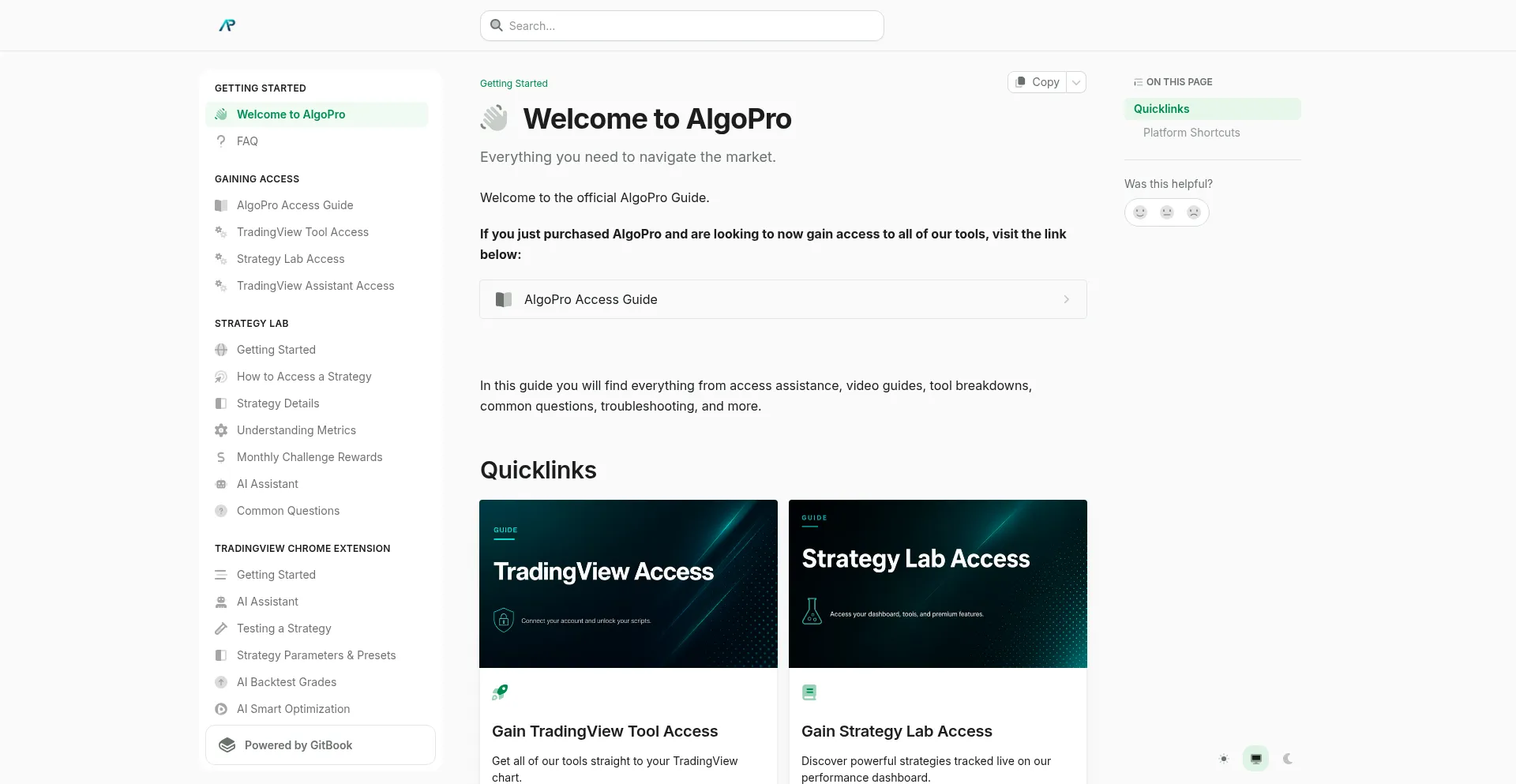Click the panel icon beside Strategy Details
The height and width of the screenshot is (784, 1516).
click(x=221, y=403)
